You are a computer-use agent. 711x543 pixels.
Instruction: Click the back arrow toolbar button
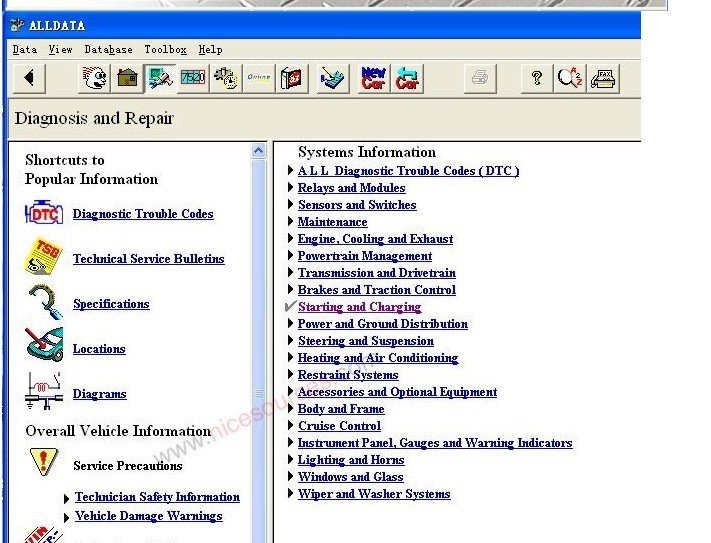pyautogui.click(x=29, y=78)
